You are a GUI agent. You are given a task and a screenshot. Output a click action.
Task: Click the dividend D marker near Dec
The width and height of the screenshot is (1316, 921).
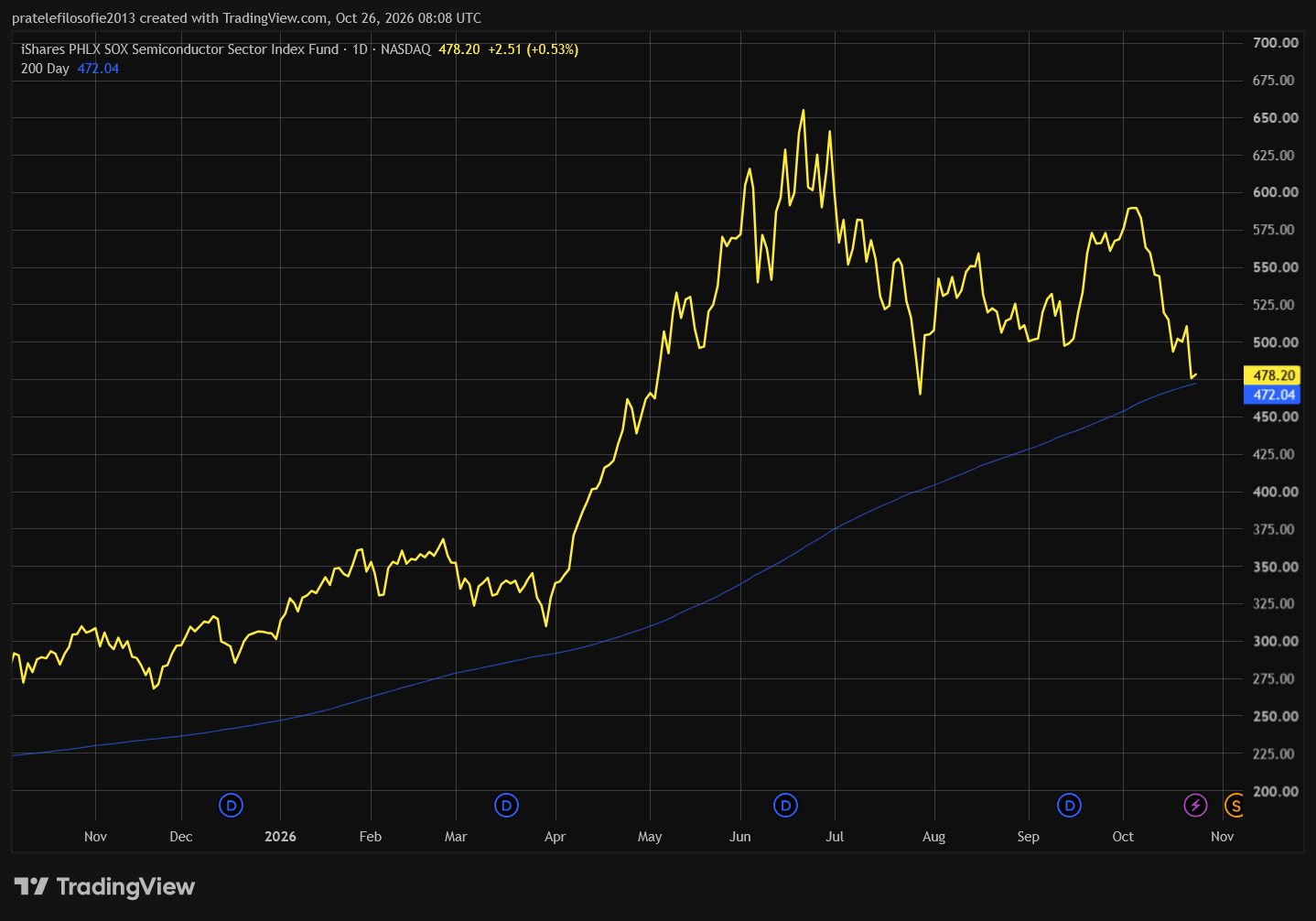(x=232, y=806)
